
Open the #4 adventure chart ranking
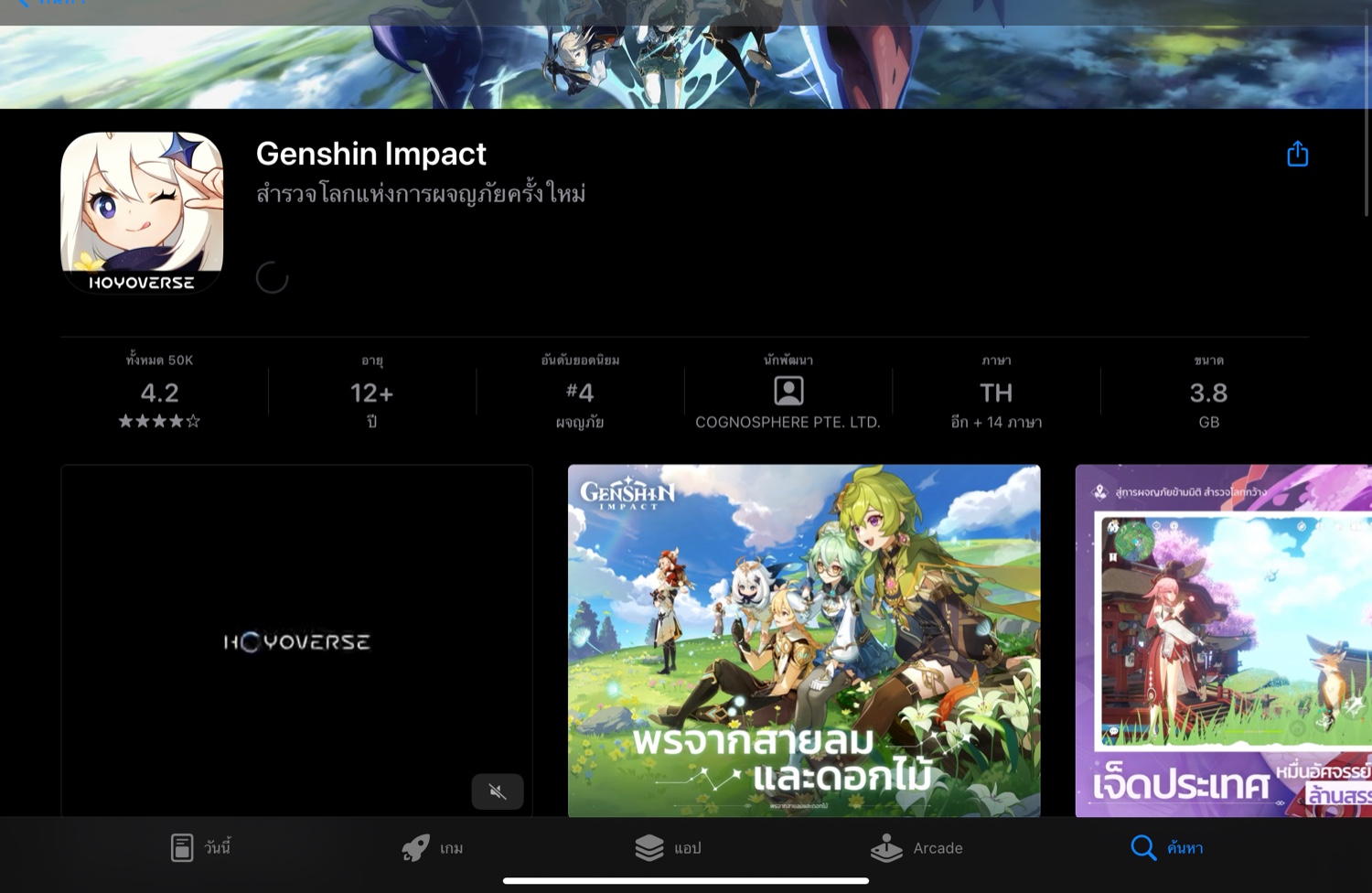(580, 393)
